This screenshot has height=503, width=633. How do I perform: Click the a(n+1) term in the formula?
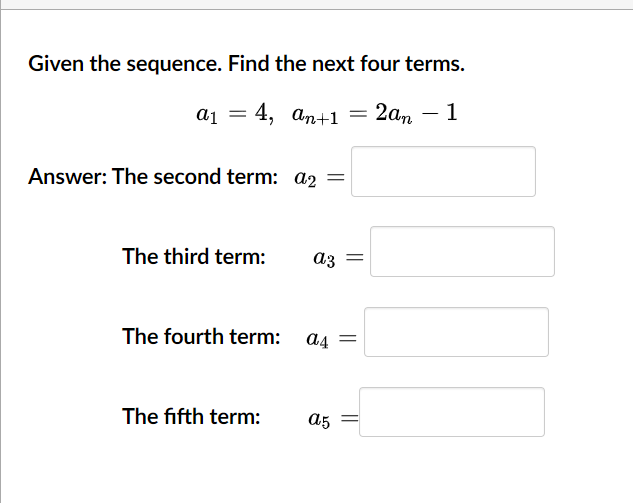(315, 115)
